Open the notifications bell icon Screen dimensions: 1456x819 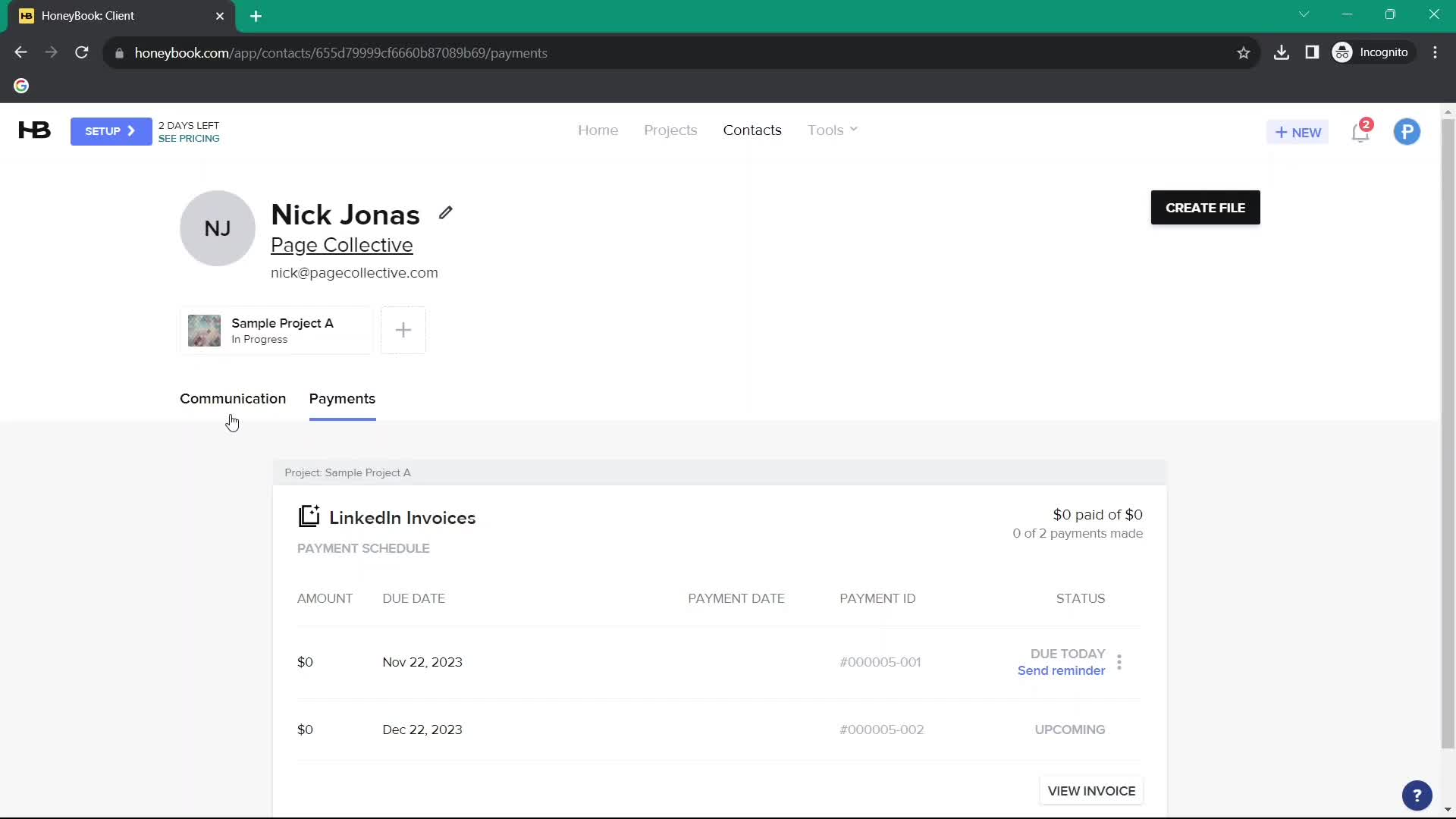point(1361,132)
